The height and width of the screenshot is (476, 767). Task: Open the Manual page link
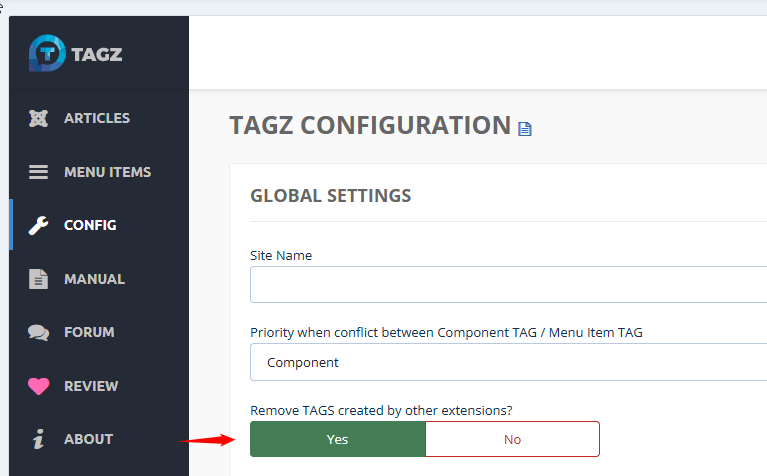(94, 279)
